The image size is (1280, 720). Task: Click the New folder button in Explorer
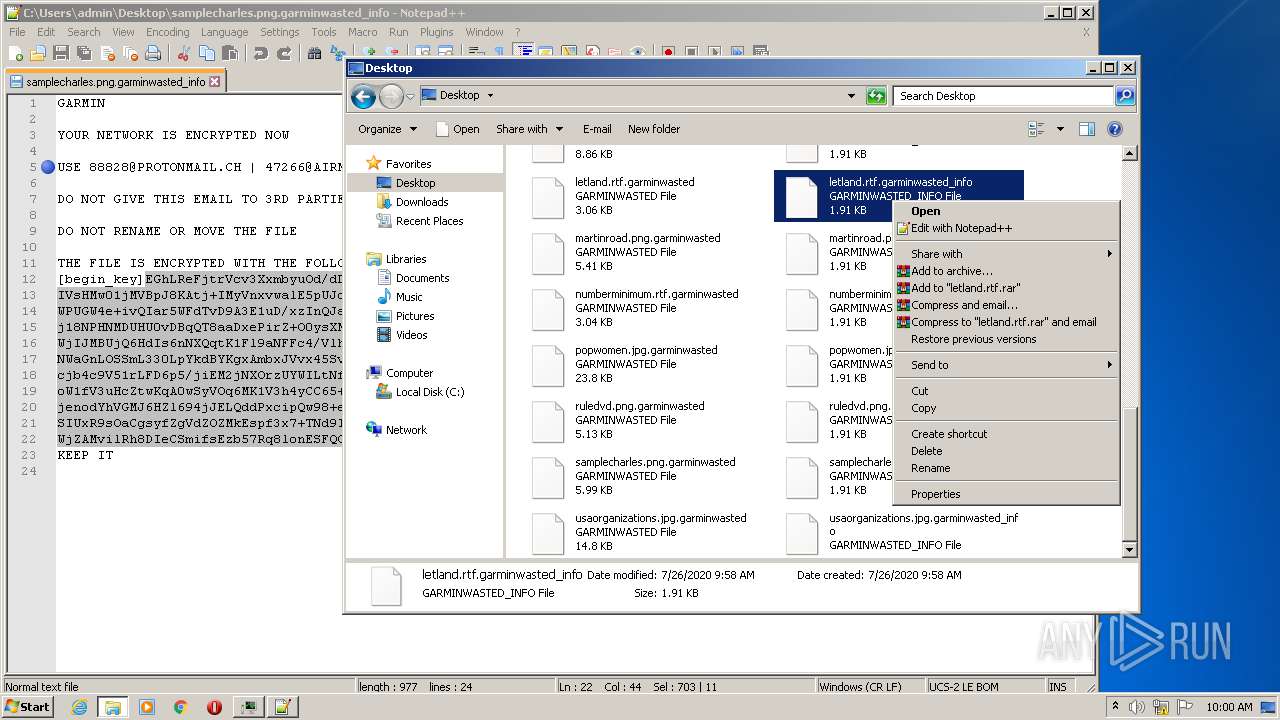click(x=654, y=129)
